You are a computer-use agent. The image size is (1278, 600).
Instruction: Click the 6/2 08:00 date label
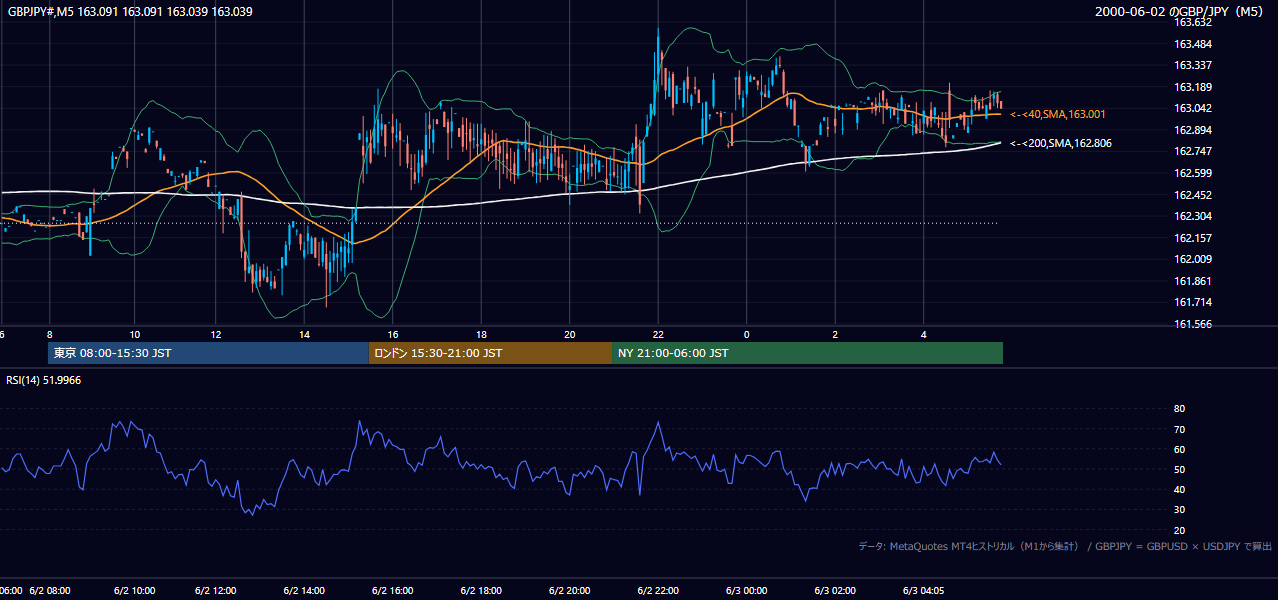50,591
